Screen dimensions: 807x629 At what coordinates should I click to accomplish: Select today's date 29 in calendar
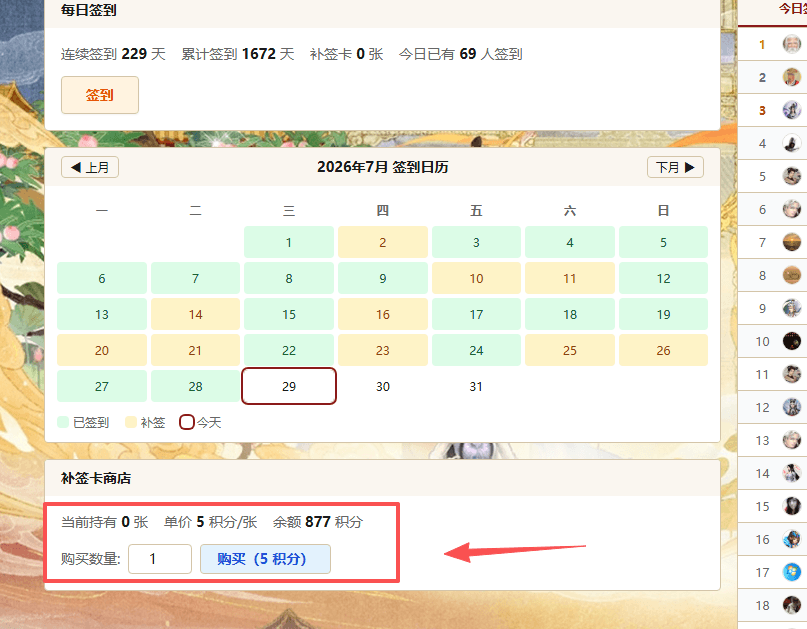coord(289,386)
